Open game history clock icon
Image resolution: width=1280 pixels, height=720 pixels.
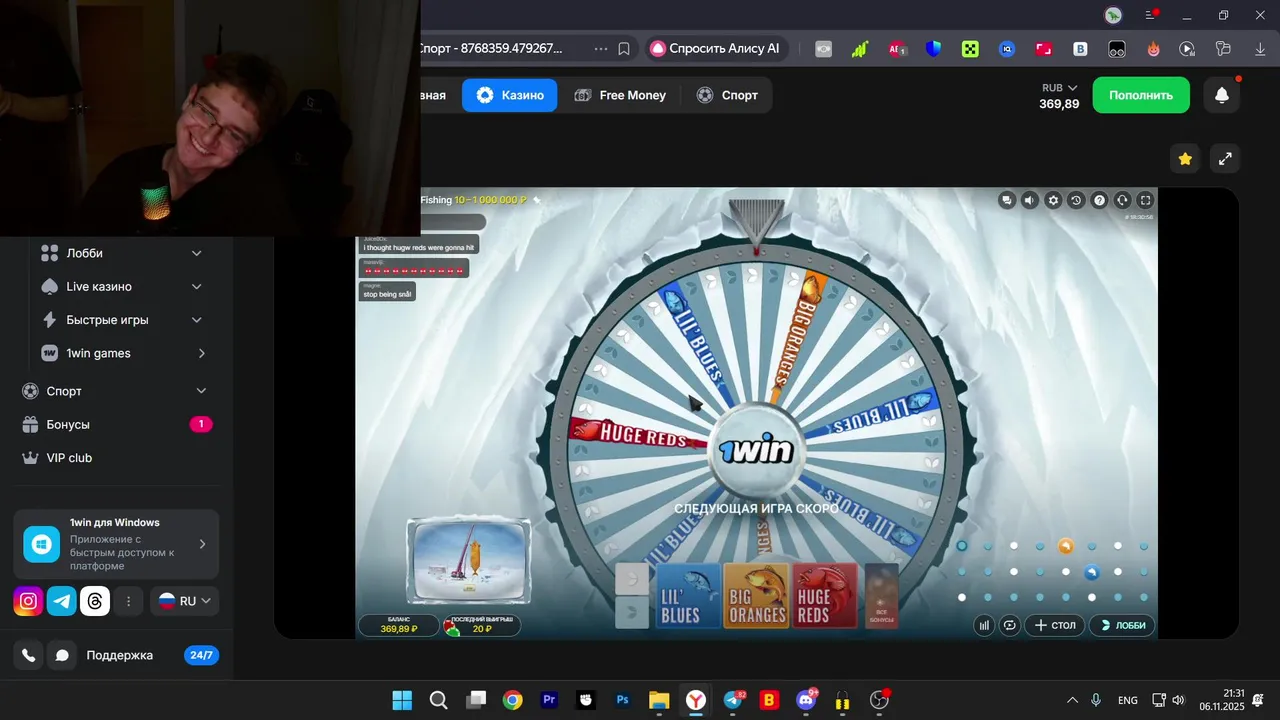pos(1076,200)
